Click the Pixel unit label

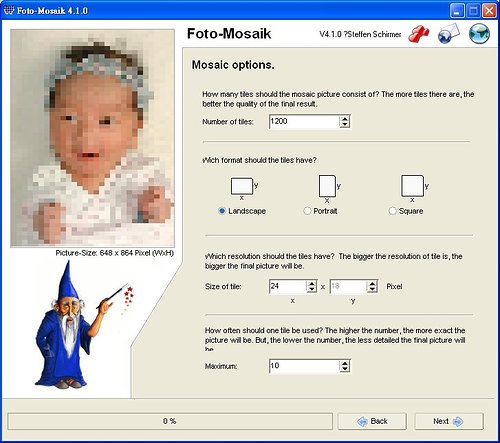[394, 287]
